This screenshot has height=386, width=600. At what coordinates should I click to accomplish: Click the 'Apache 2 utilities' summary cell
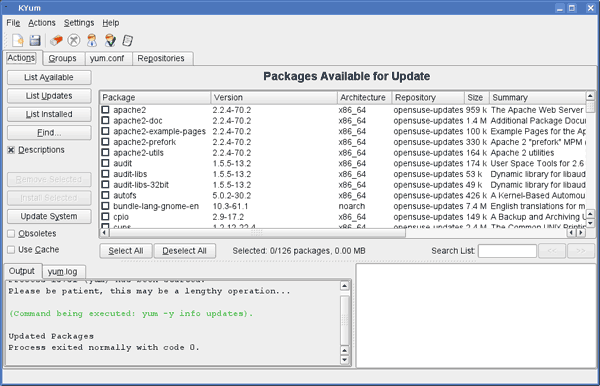click(x=522, y=153)
